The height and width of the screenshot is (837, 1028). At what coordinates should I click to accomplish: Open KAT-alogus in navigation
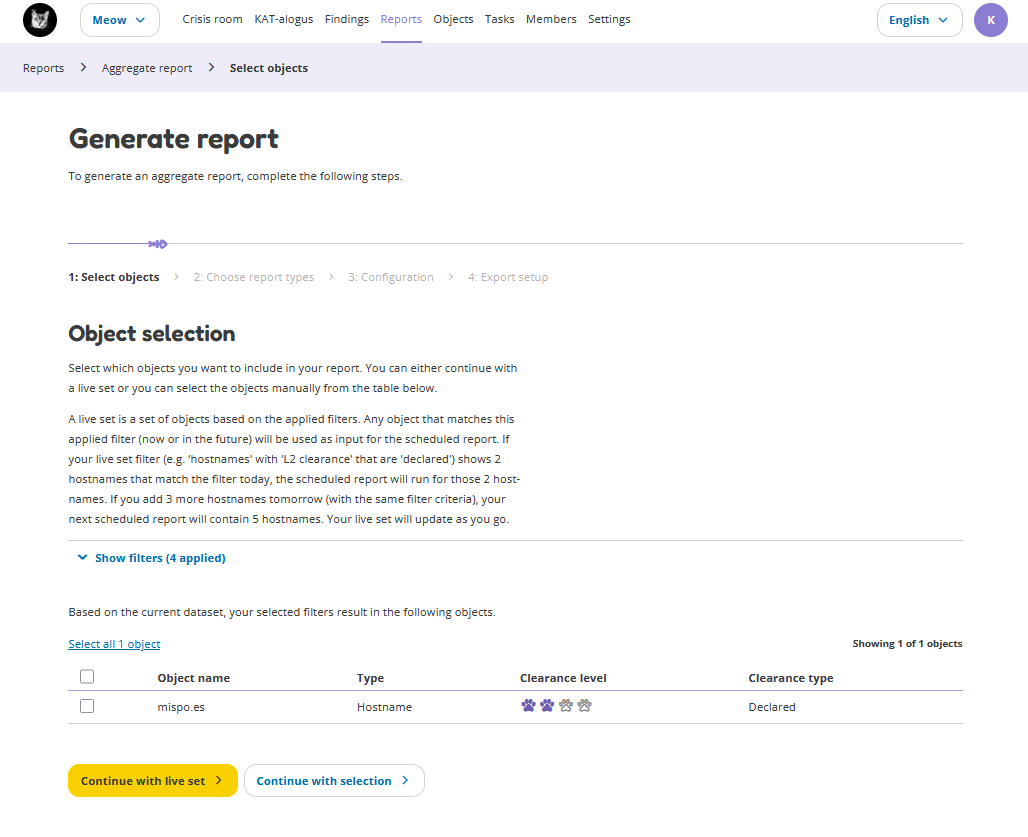284,19
